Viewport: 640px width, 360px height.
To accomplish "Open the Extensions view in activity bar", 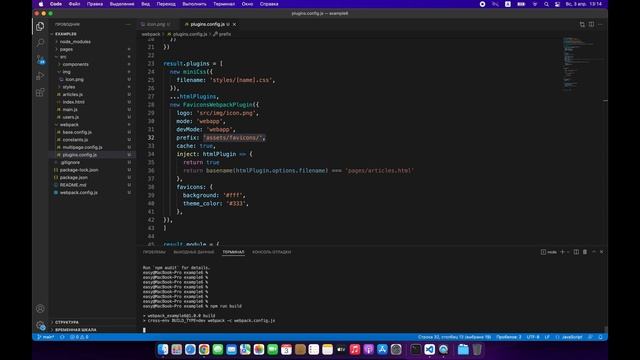I will 40,93.
